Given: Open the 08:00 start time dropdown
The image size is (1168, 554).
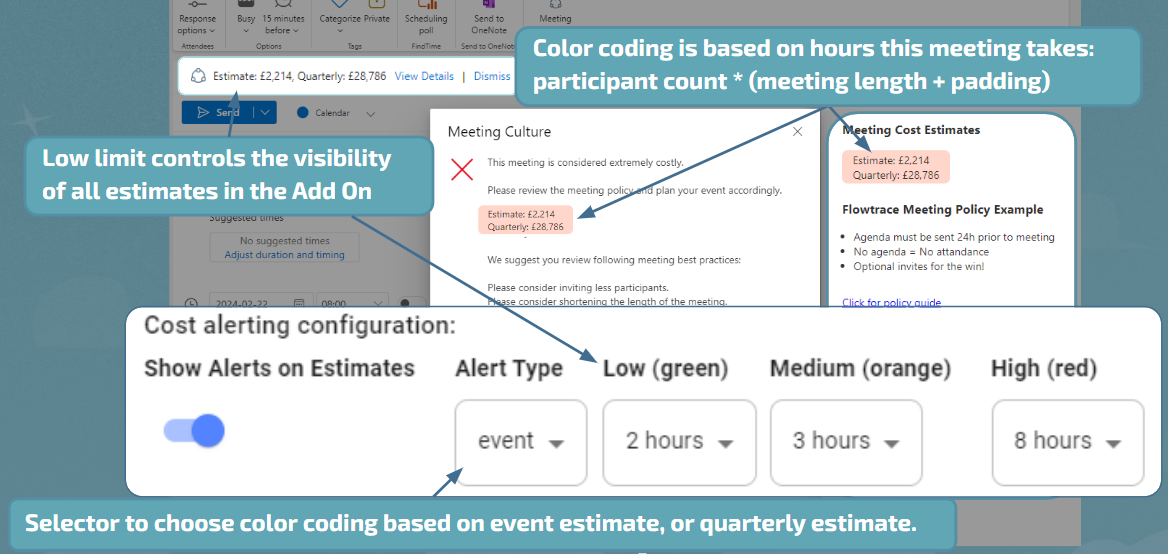Looking at the screenshot, I should 352,302.
